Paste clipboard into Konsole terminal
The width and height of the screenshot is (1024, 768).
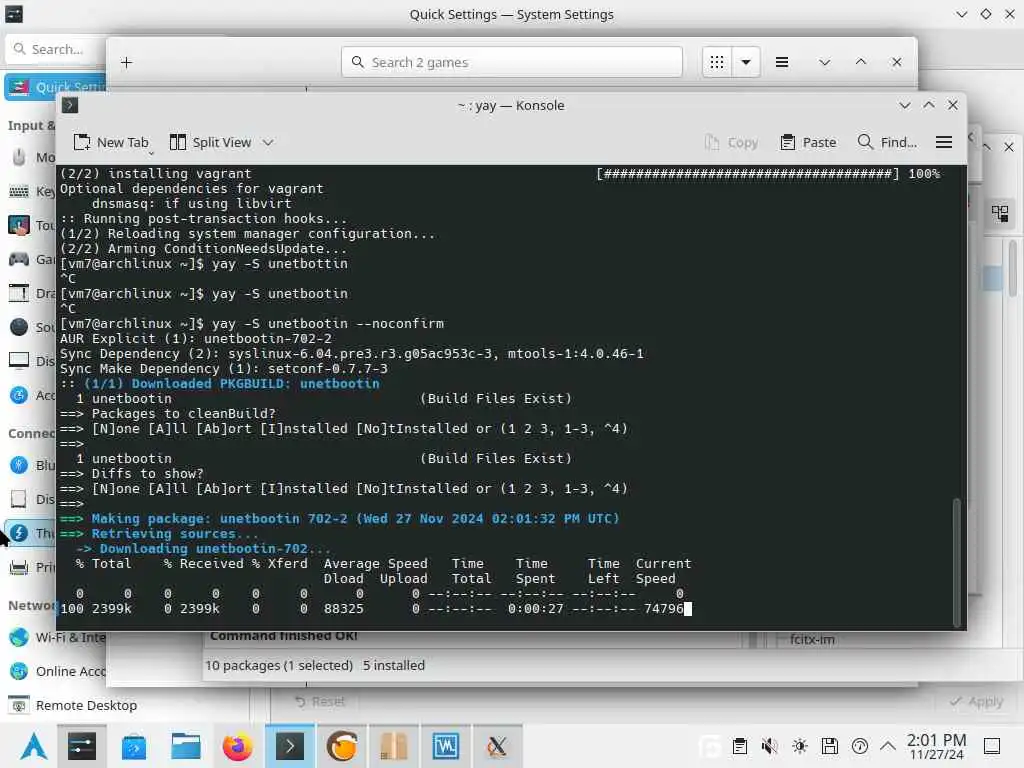[808, 142]
